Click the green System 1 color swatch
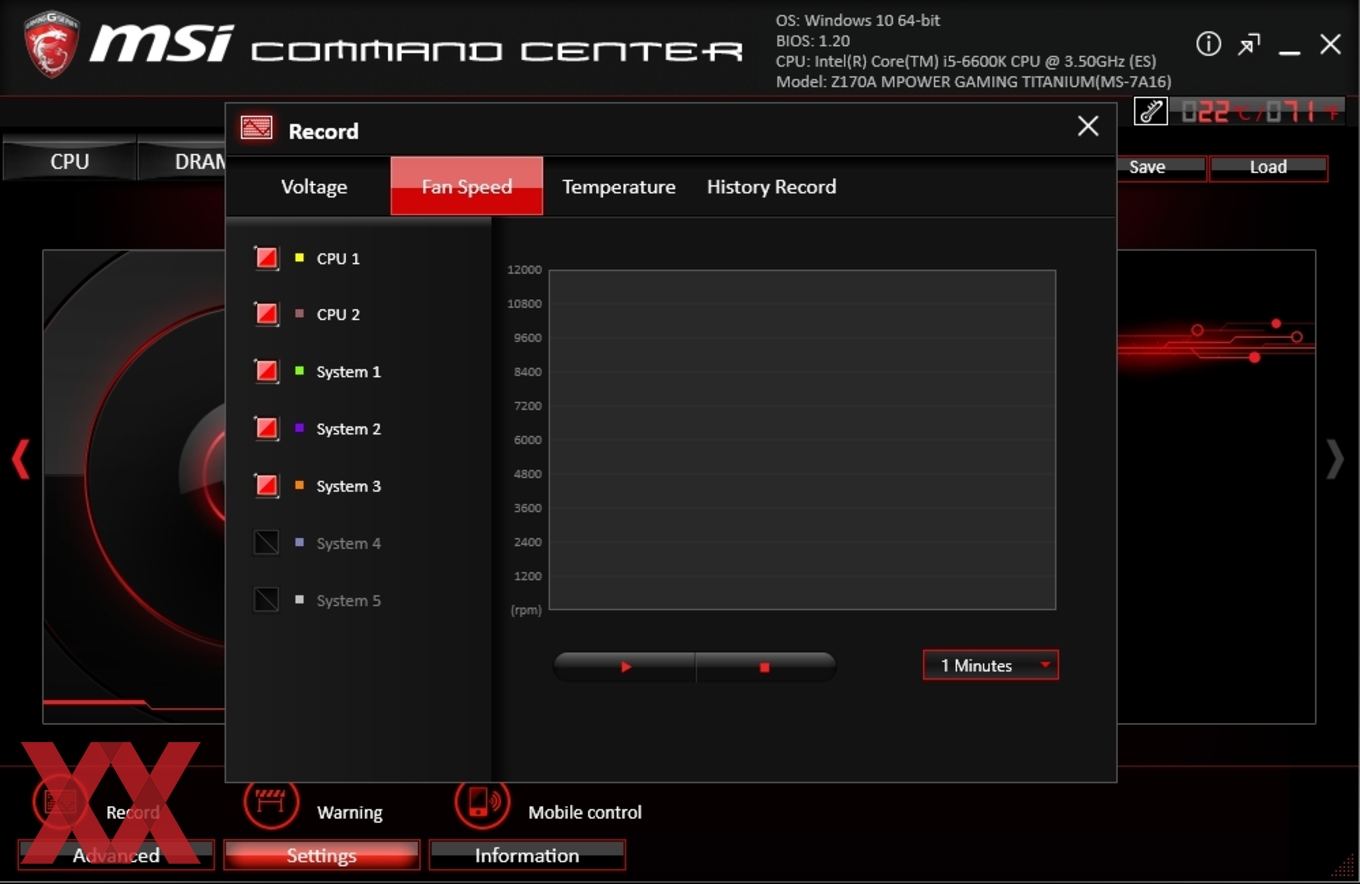Screen dimensions: 1360x884 [x=299, y=371]
